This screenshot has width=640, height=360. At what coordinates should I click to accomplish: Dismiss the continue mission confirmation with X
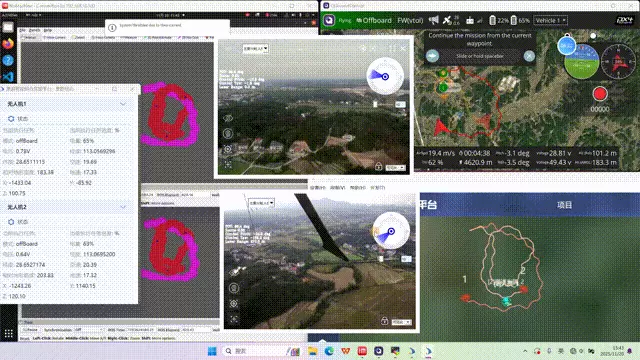click(x=529, y=56)
